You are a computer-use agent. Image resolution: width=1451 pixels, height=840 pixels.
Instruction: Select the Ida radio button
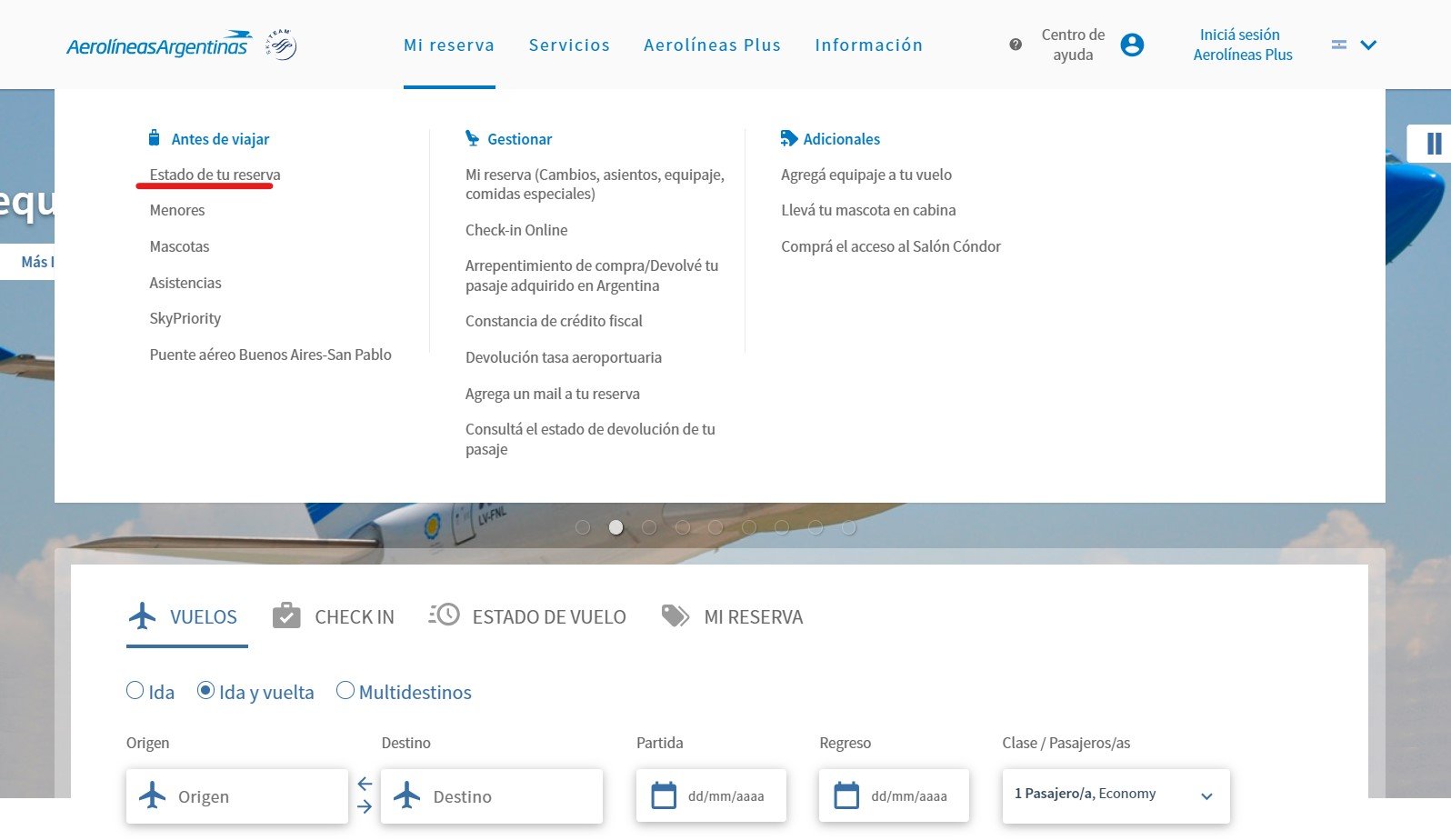coord(135,691)
